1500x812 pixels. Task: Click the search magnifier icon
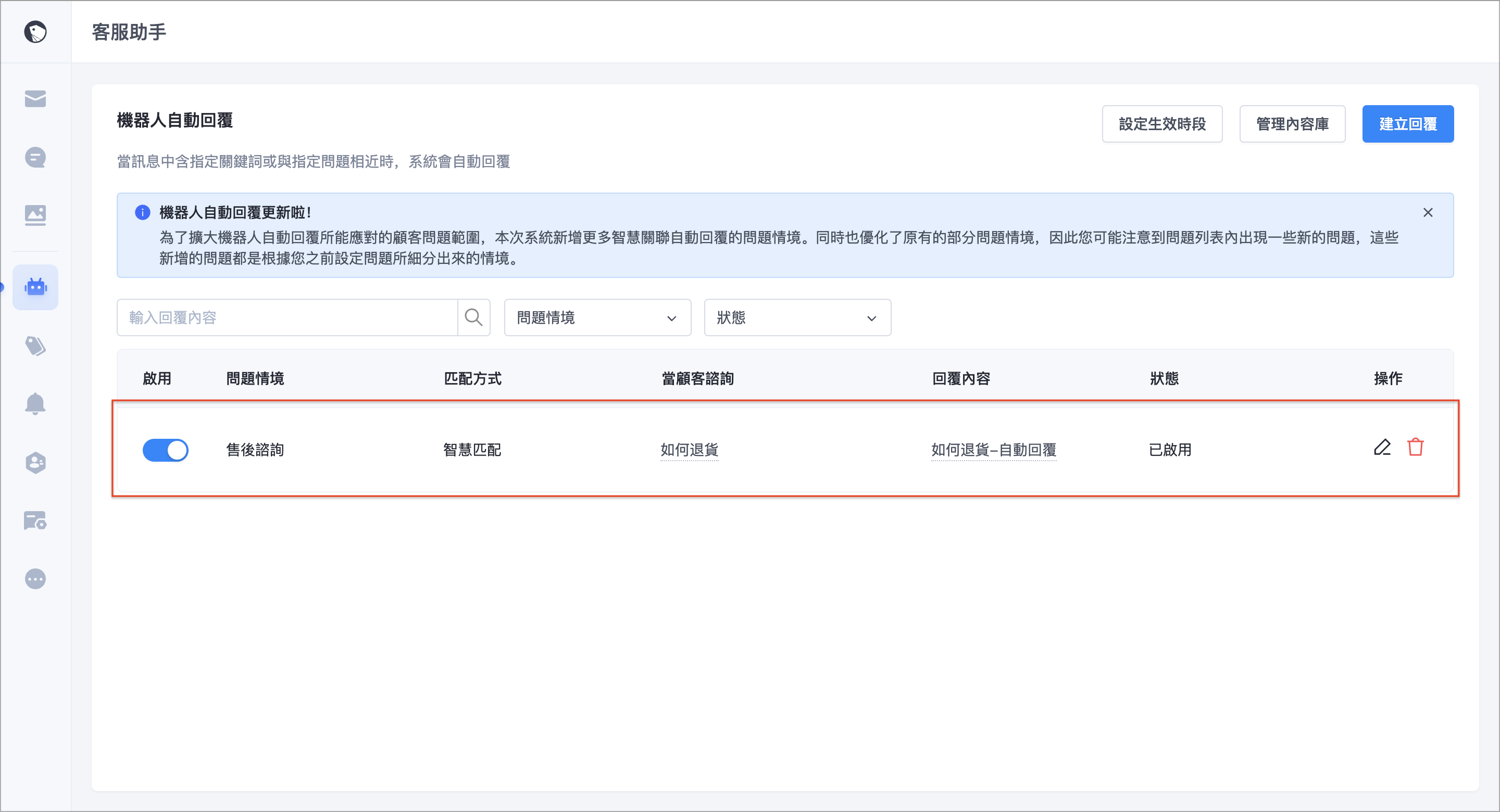point(473,317)
